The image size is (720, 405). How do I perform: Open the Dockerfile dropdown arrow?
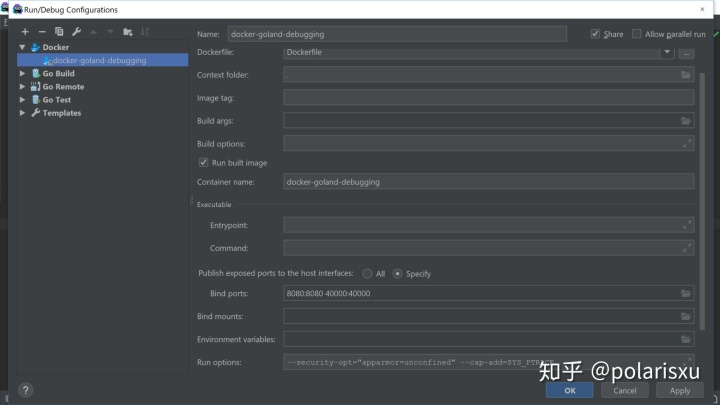(x=667, y=52)
